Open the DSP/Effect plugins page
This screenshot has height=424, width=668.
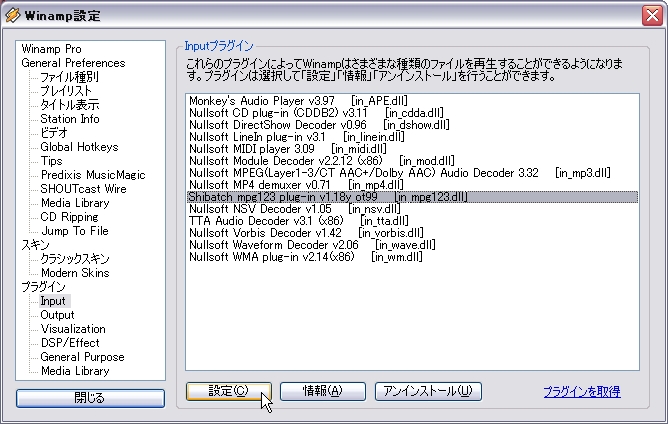[x=70, y=343]
